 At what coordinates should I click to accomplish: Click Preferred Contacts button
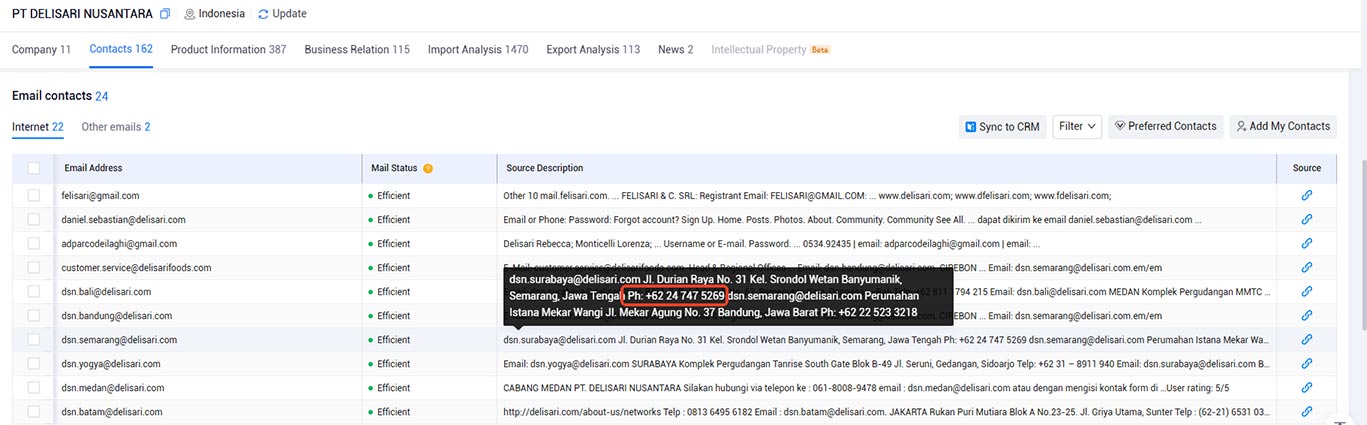(1165, 126)
